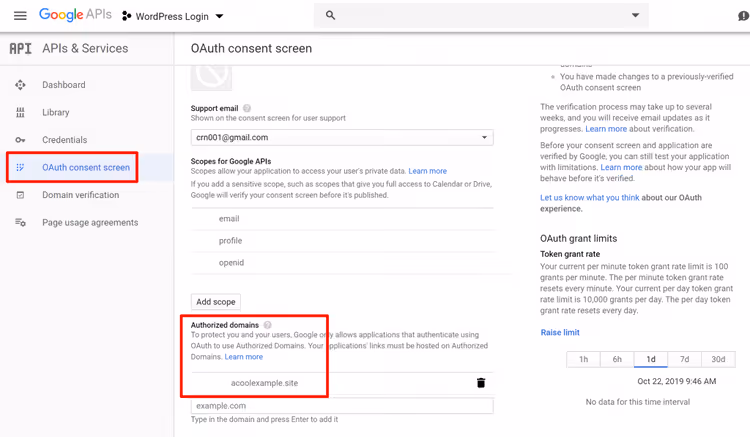Click the Page usage agreements icon

click(20, 222)
